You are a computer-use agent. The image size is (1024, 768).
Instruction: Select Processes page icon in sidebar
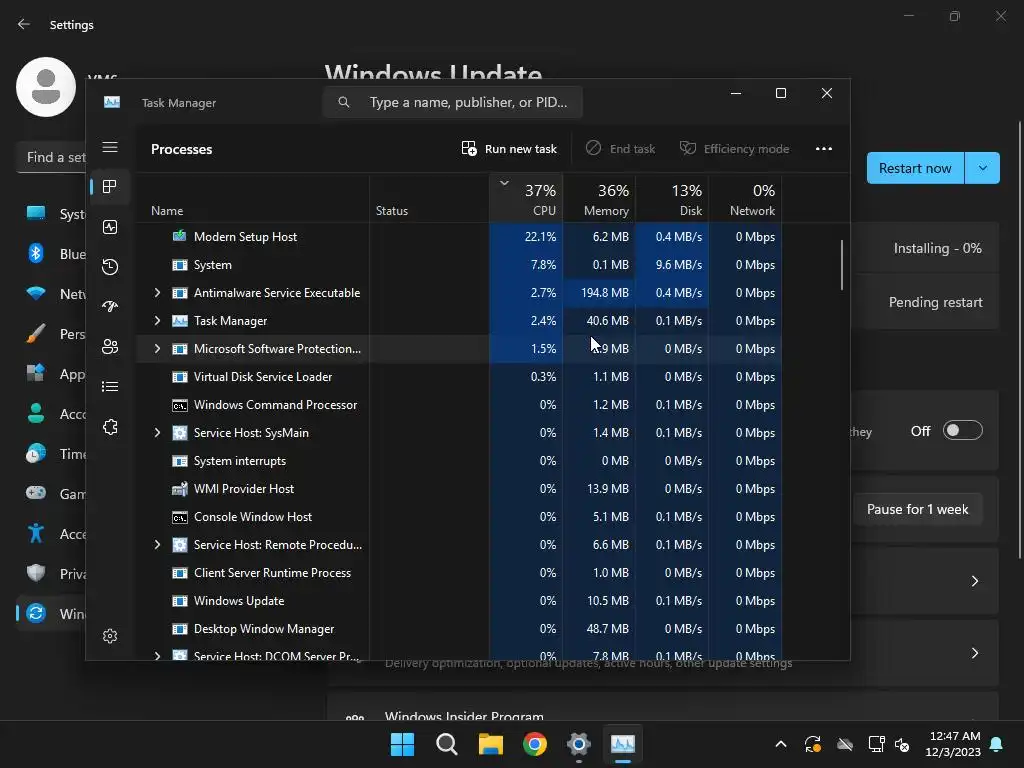[110, 187]
